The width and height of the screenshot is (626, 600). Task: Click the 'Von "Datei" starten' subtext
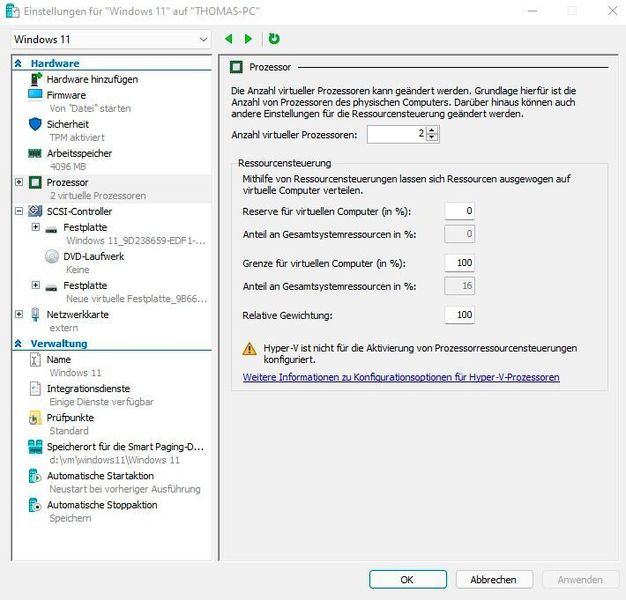coord(90,108)
